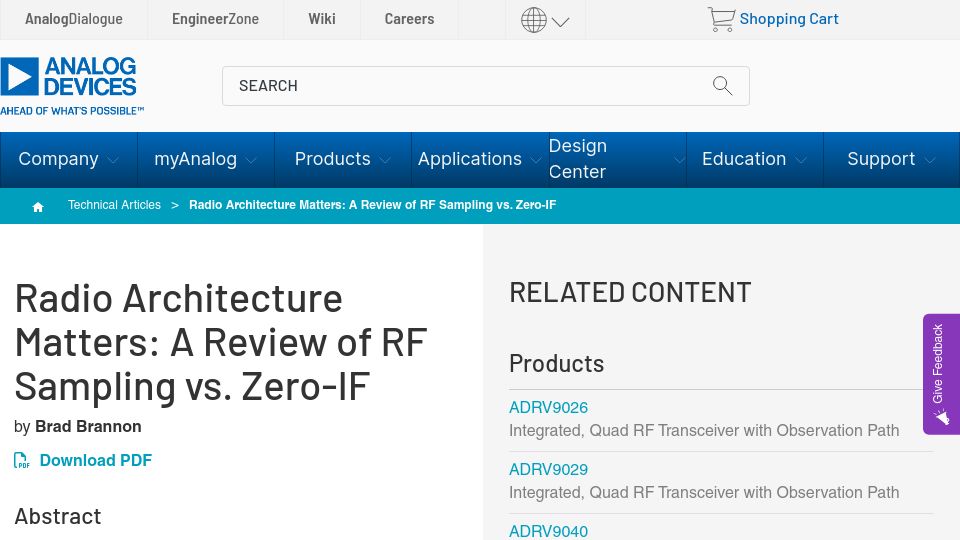Open the Products navigation menu

(x=332, y=159)
